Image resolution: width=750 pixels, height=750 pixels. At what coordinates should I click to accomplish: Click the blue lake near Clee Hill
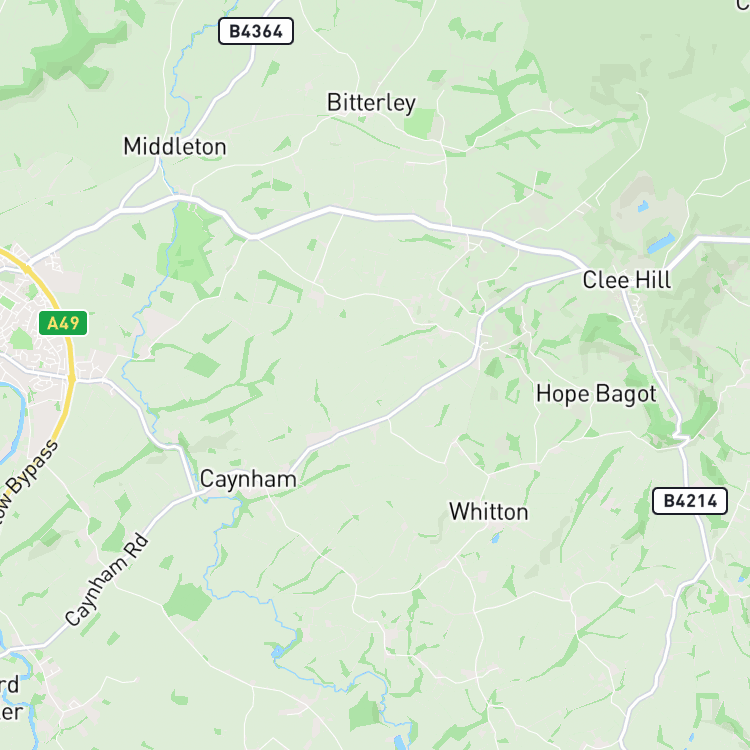click(x=661, y=243)
